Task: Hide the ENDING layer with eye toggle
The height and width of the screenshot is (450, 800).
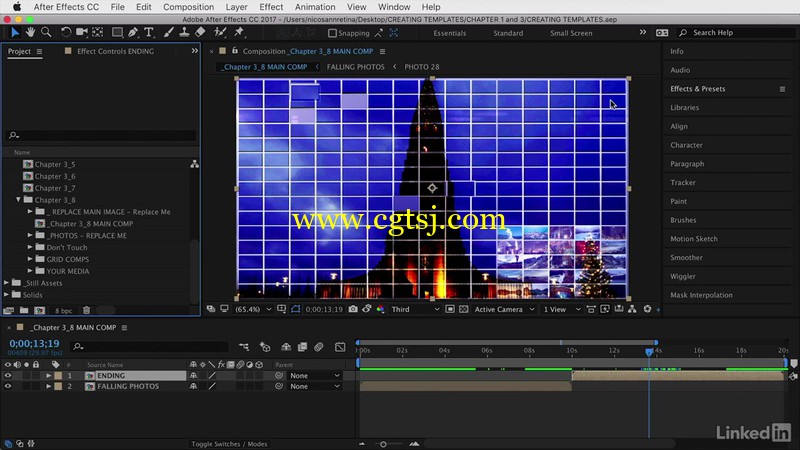Action: [x=8, y=376]
